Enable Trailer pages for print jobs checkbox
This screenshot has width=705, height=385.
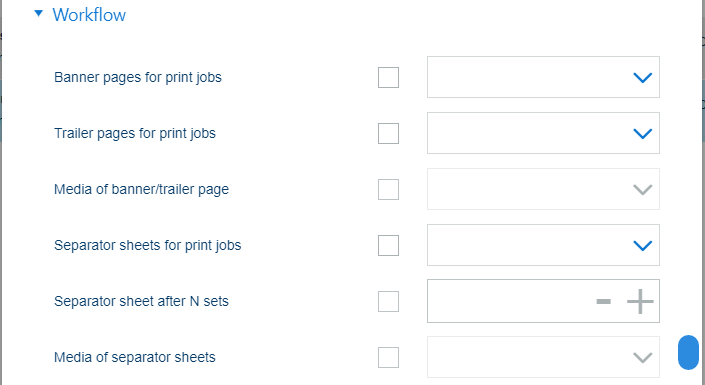pyautogui.click(x=388, y=134)
